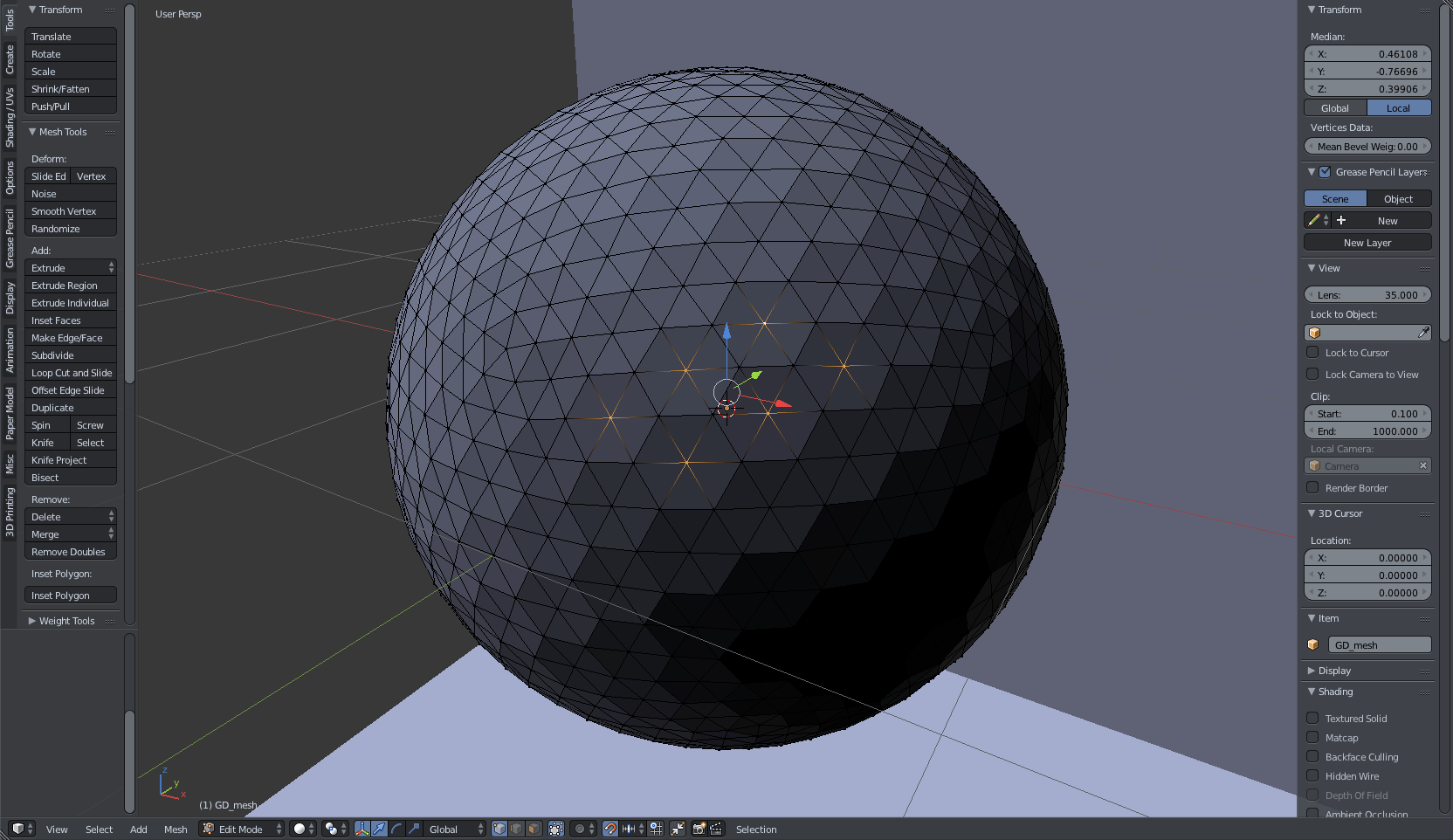Toggle Backface Culling option
Viewport: 1453px width, 840px height.
click(1313, 756)
